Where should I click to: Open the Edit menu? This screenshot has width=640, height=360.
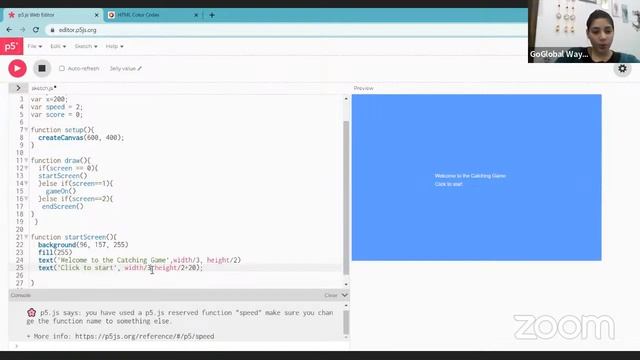[58, 47]
